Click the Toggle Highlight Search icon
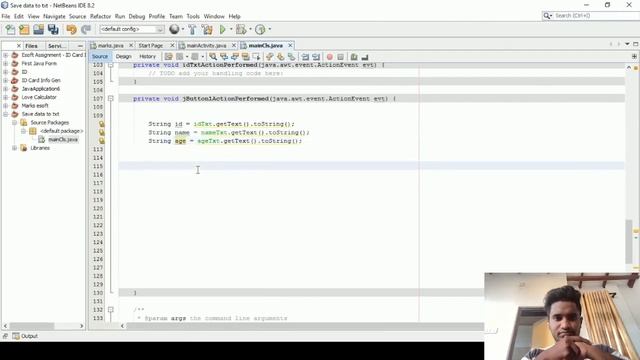The image size is (640, 360). [x=245, y=57]
